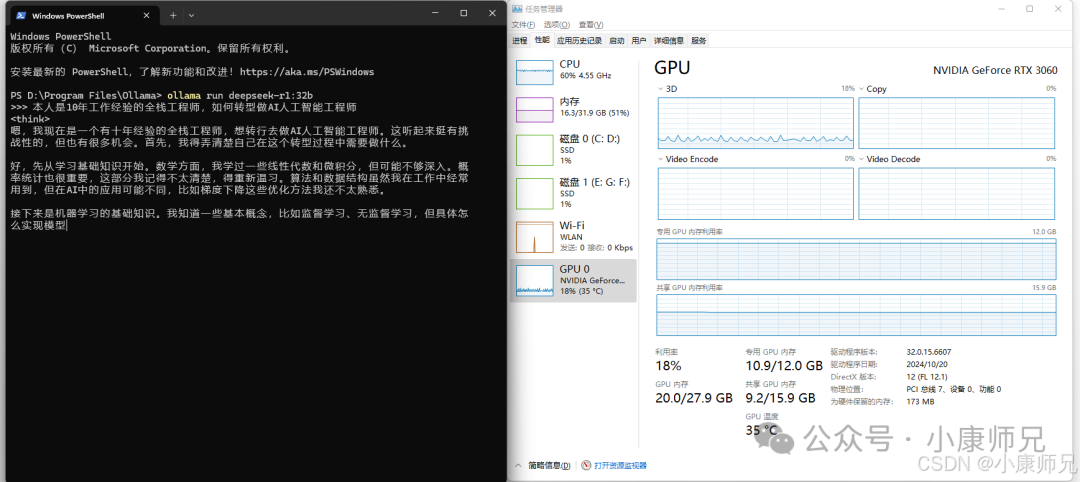Click the driver version 32.0.15.6607 value
Image resolution: width=1080 pixels, height=482 pixels.
pos(929,352)
